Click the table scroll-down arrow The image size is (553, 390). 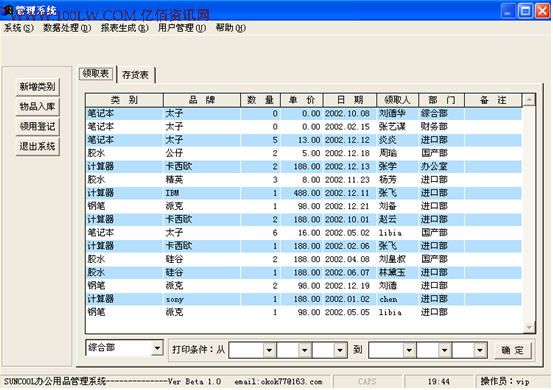tap(529, 328)
